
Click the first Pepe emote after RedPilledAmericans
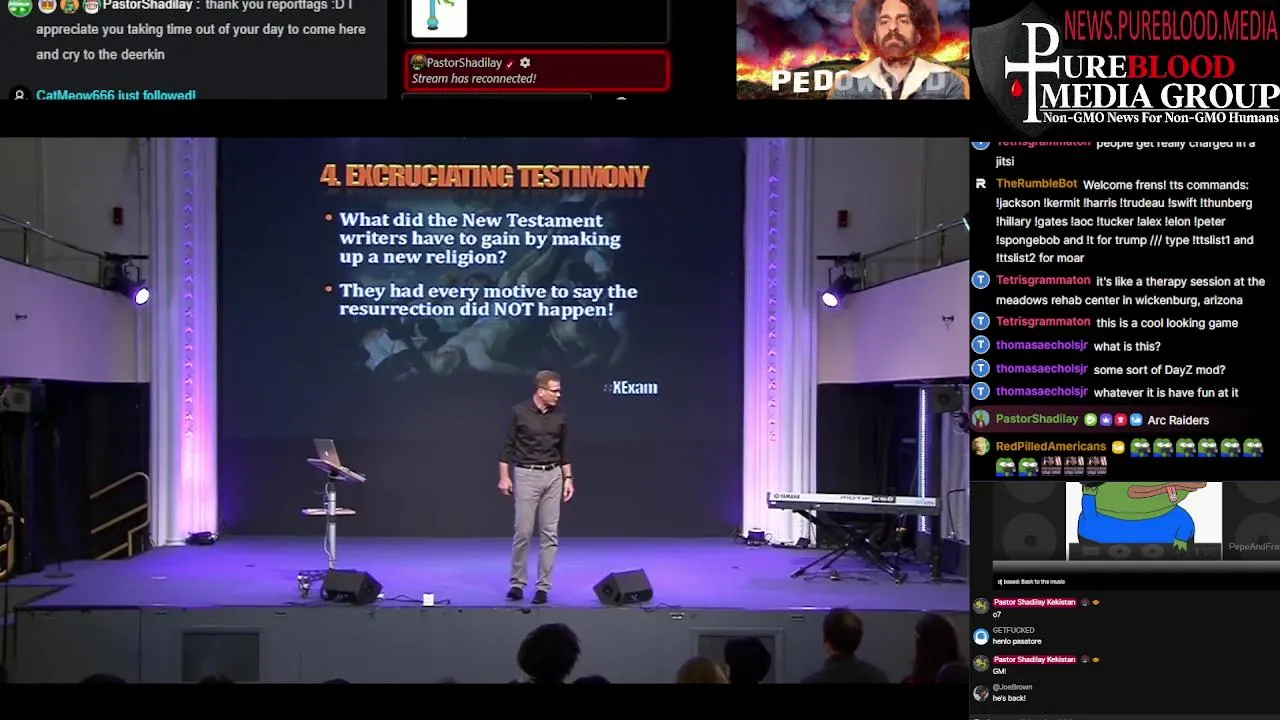point(1140,447)
